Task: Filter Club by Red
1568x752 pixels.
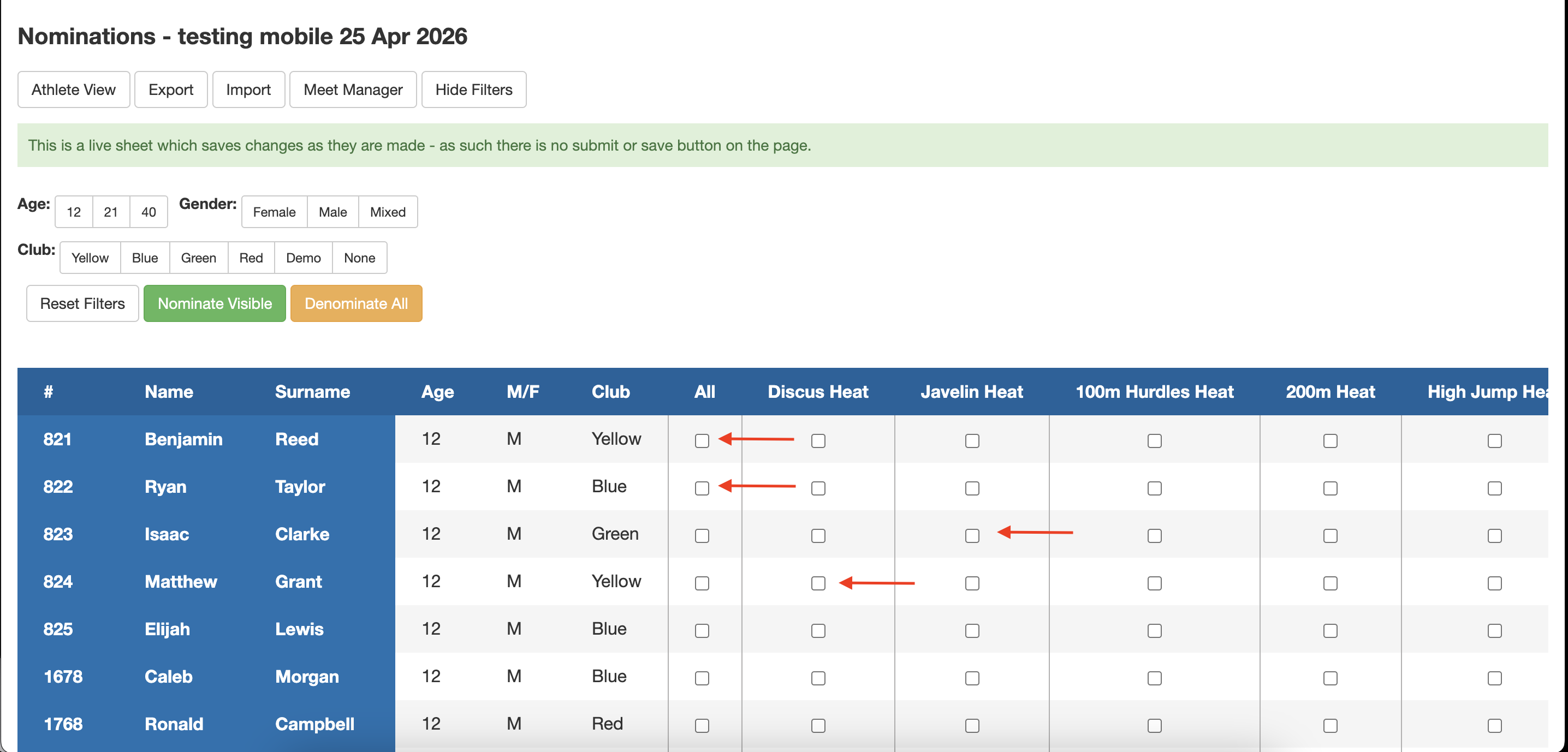Action: (251, 258)
